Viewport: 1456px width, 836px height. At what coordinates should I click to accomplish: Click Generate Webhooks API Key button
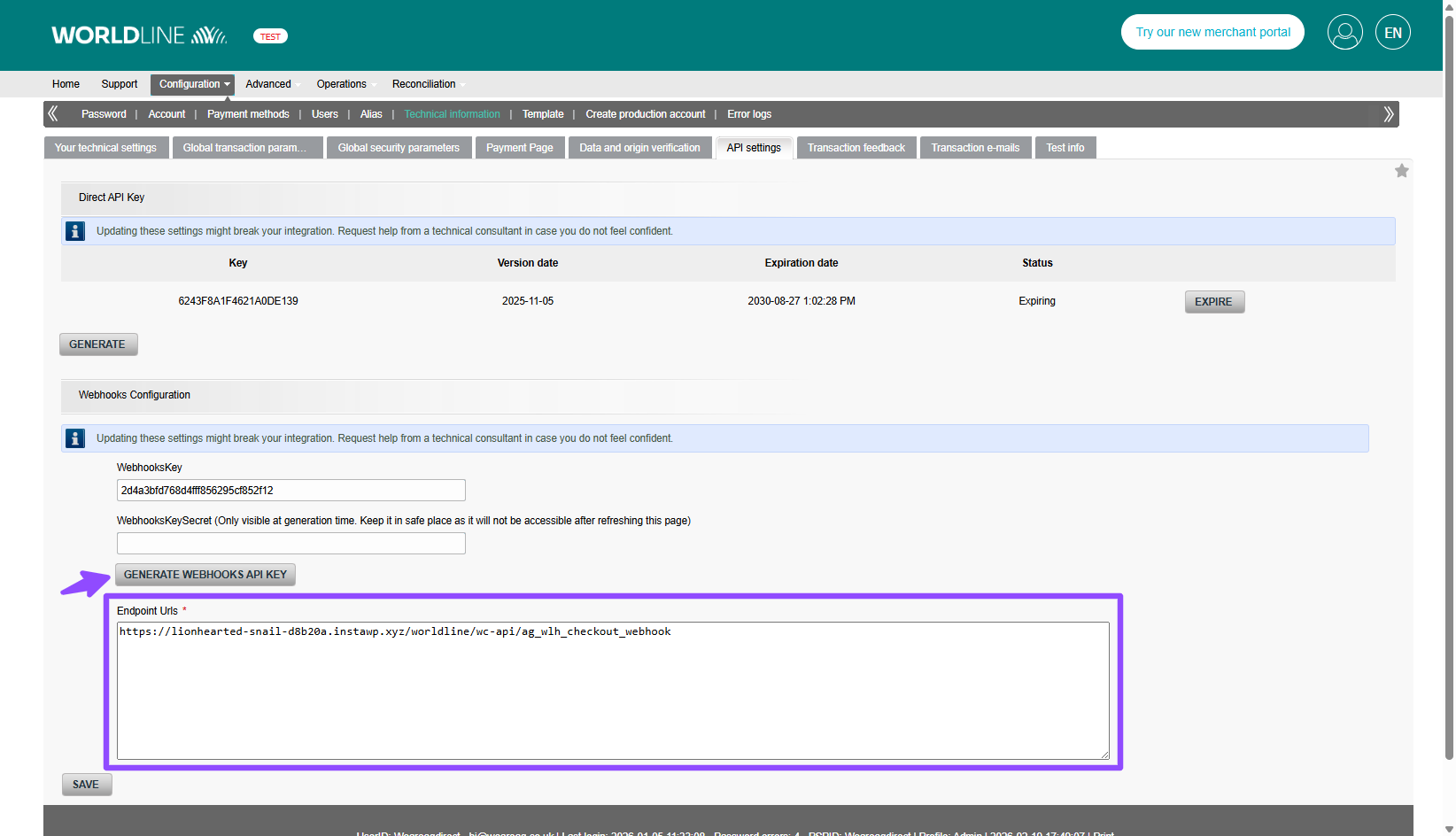pos(205,575)
